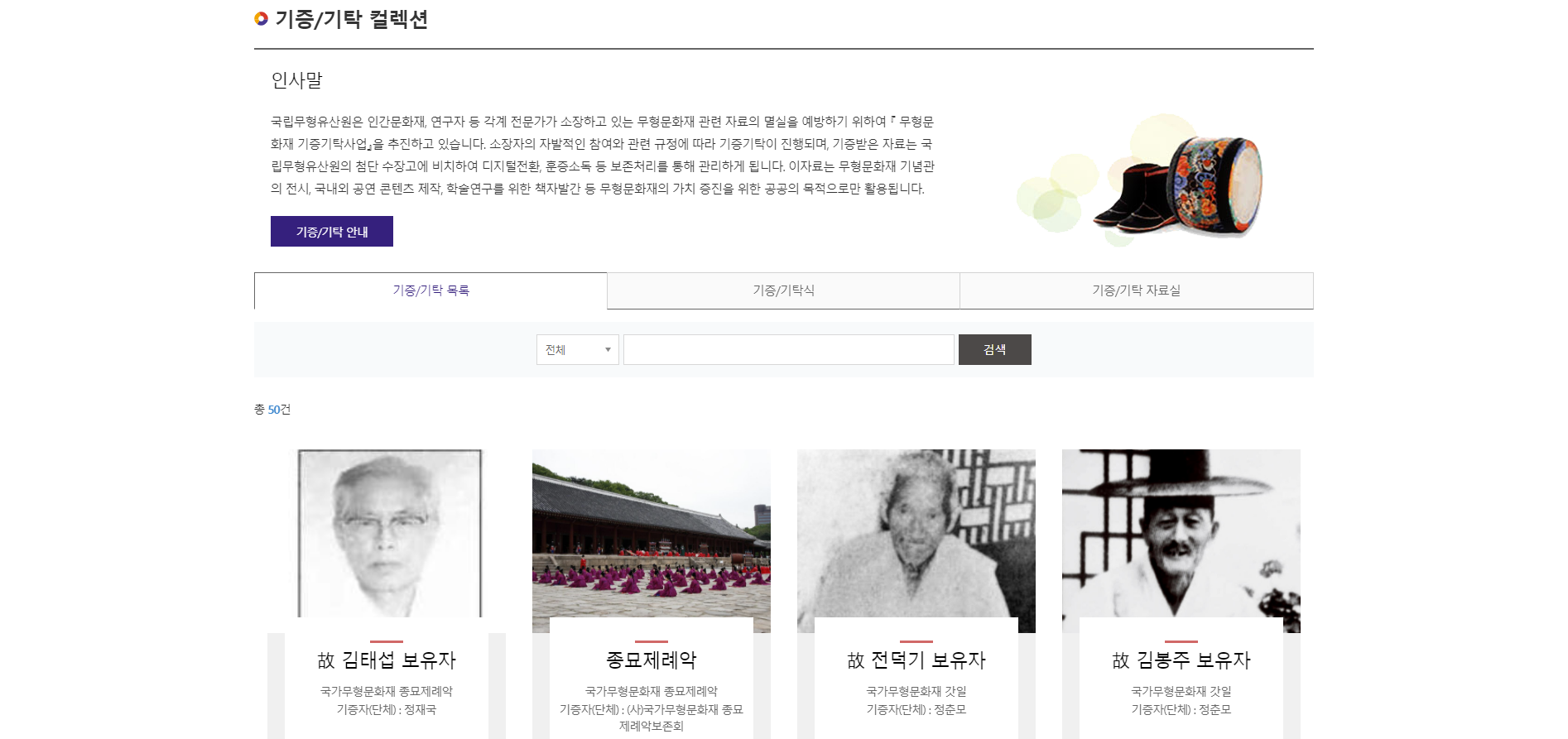Focus the search text input field
This screenshot has height=739, width=1568.
[x=788, y=350]
